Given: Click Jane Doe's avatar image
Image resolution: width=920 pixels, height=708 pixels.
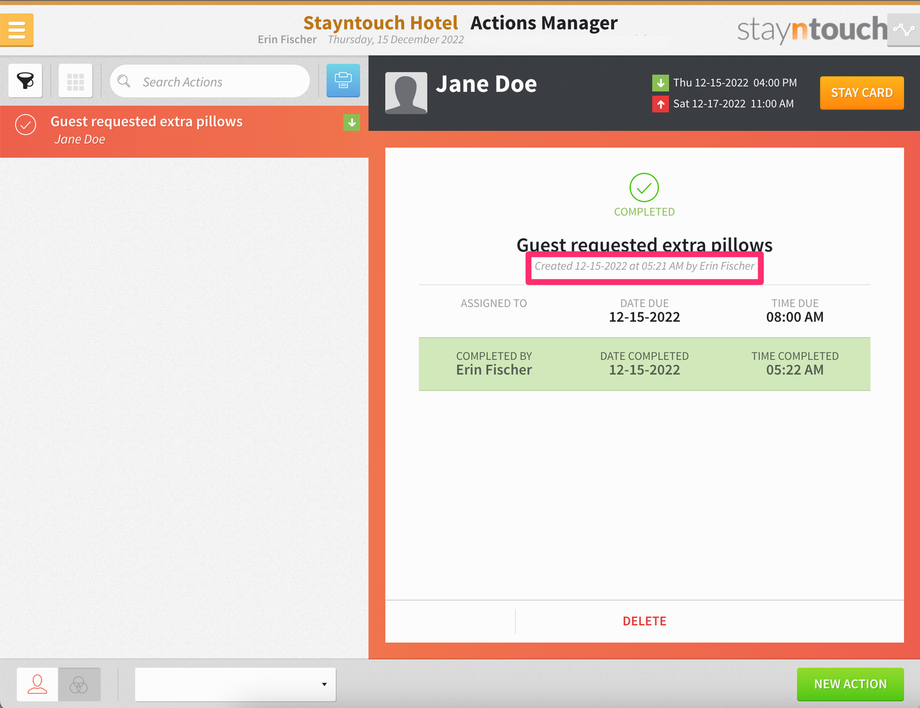Looking at the screenshot, I should (x=406, y=93).
